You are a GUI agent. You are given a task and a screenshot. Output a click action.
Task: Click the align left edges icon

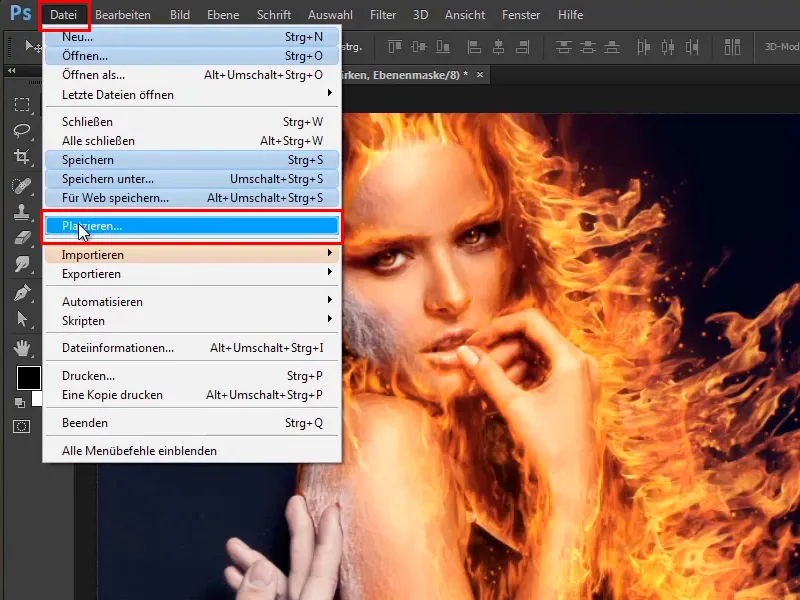click(x=474, y=47)
